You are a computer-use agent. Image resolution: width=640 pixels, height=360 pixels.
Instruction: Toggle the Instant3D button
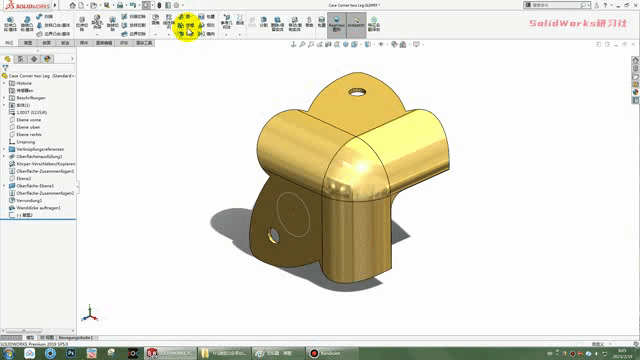[356, 24]
